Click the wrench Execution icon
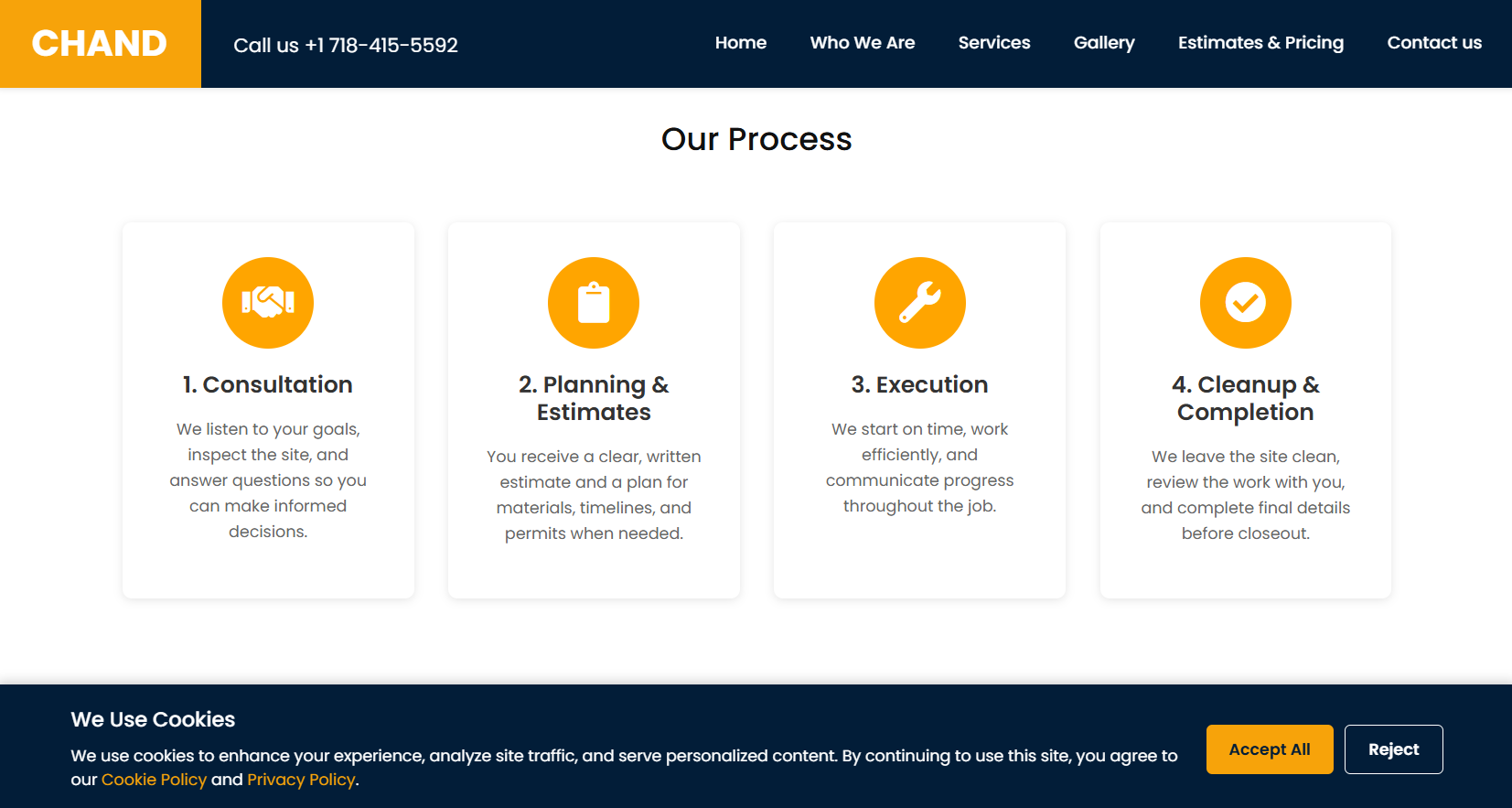The width and height of the screenshot is (1512, 808). click(920, 303)
